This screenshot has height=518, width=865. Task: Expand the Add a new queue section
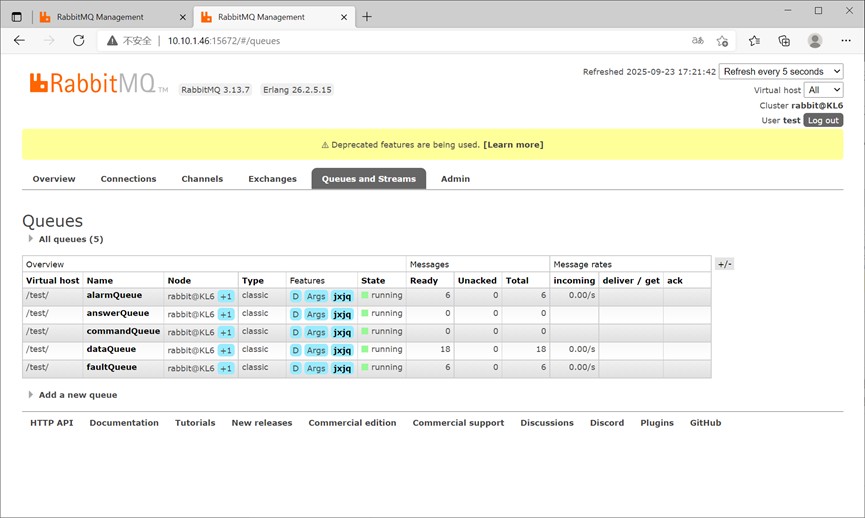coord(77,395)
